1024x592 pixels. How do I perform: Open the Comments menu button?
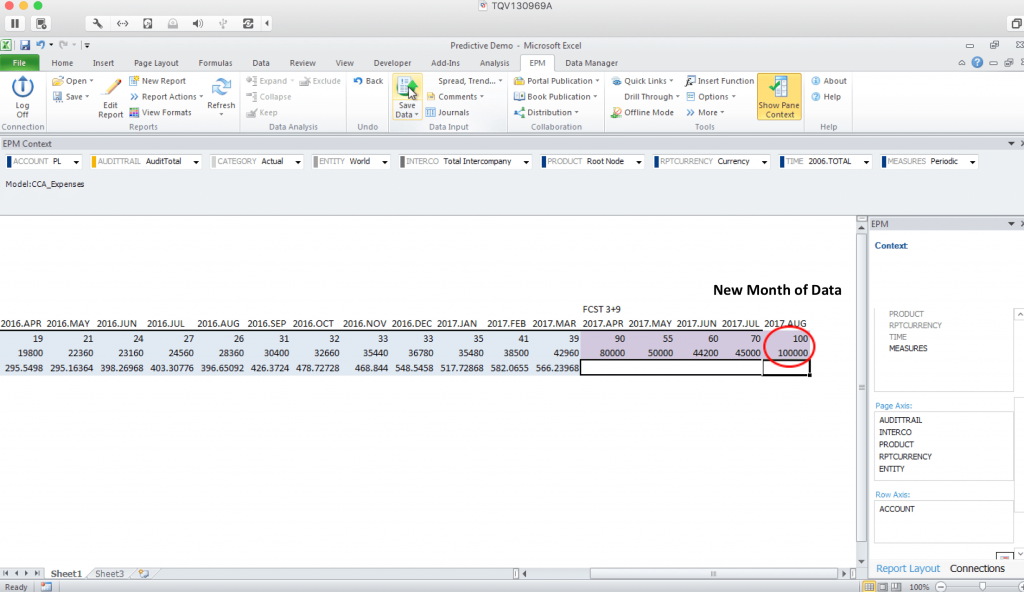click(455, 97)
